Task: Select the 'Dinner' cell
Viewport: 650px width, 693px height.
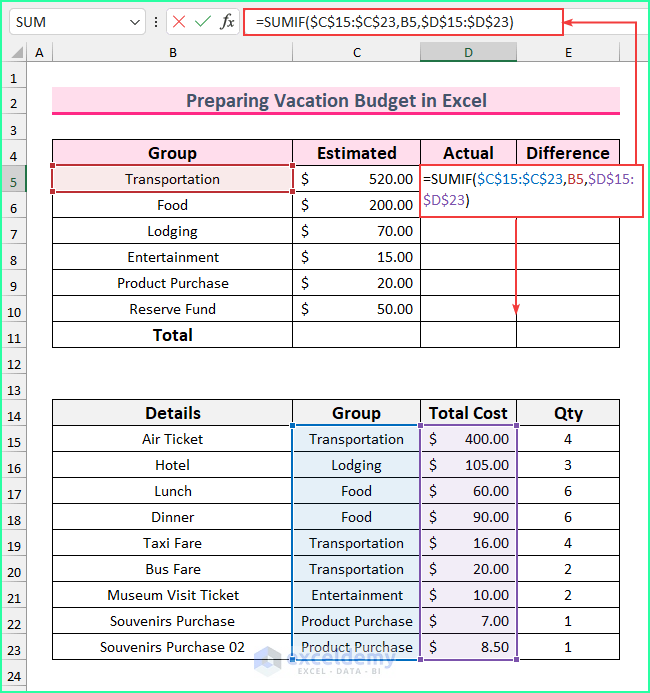Action: click(x=172, y=517)
